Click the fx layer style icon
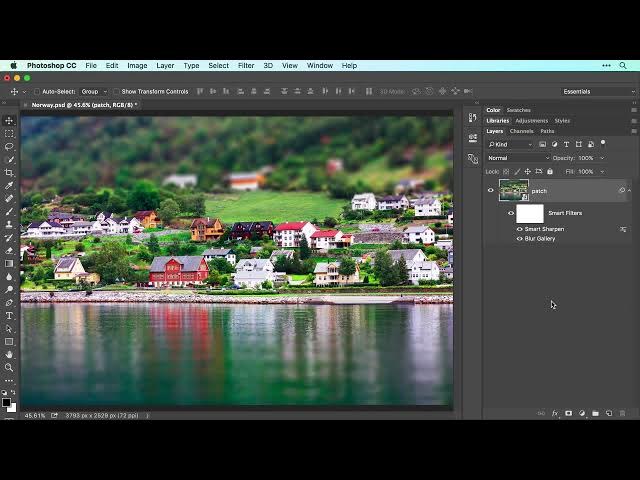 click(x=555, y=413)
